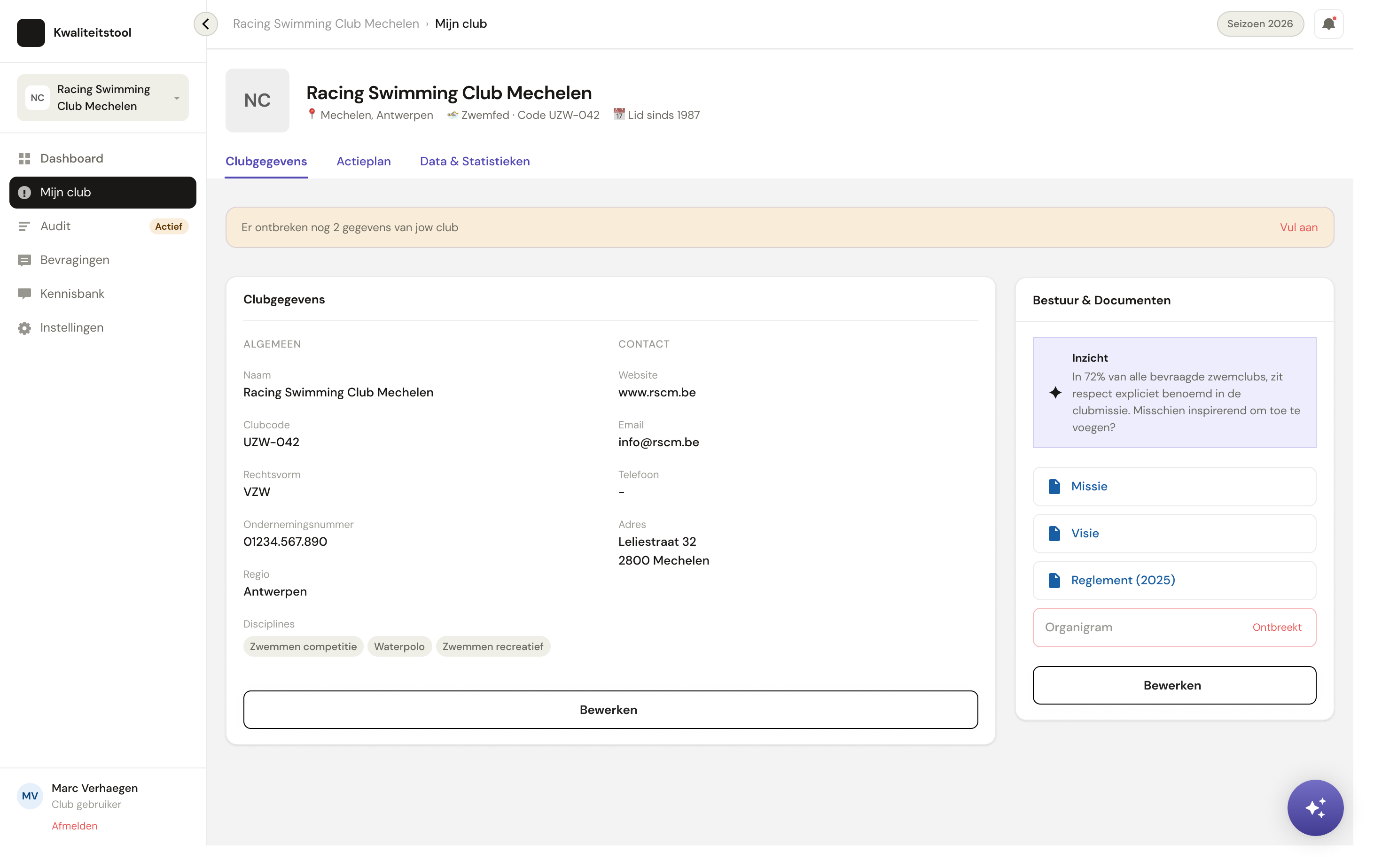Click Bewerken under Clubgegevens card
This screenshot has height=868, width=1374.
tap(610, 709)
